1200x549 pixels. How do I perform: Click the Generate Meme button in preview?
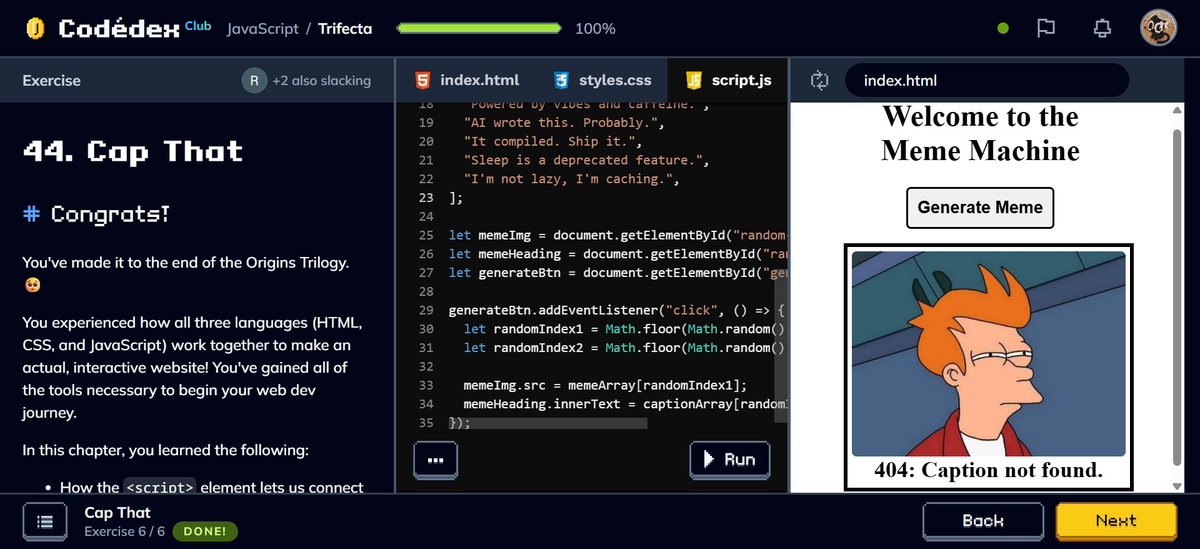pyautogui.click(x=980, y=208)
